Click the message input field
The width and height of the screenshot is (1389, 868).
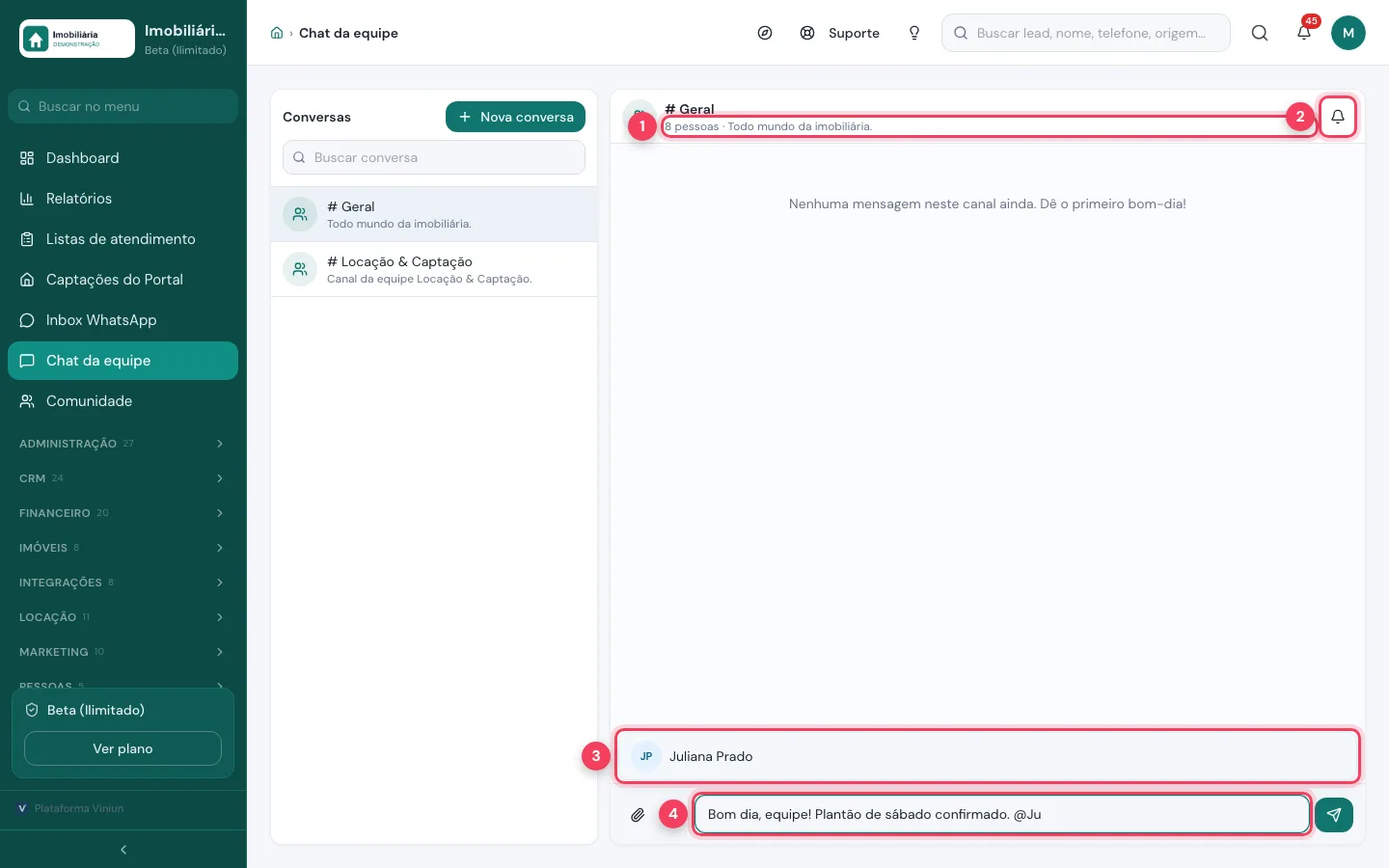pos(1002,815)
